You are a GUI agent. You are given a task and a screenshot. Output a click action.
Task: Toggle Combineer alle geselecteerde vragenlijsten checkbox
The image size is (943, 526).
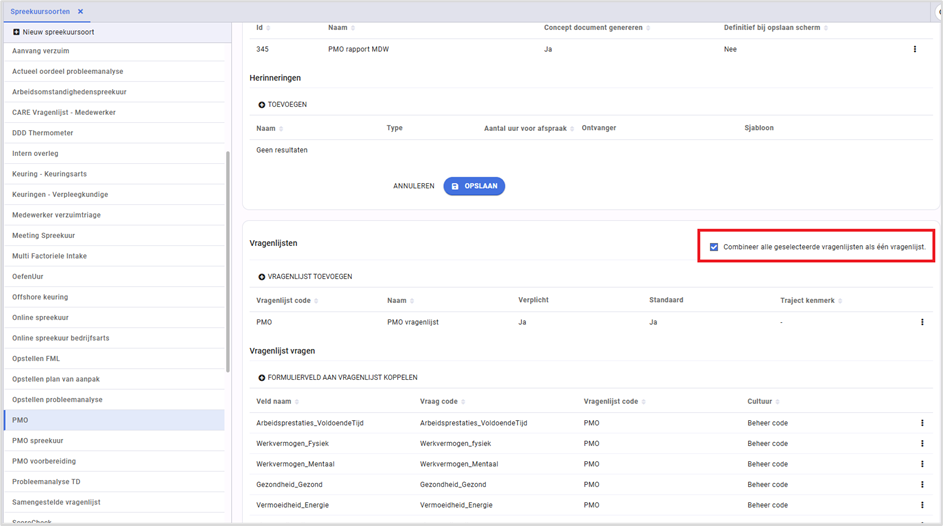(x=714, y=247)
